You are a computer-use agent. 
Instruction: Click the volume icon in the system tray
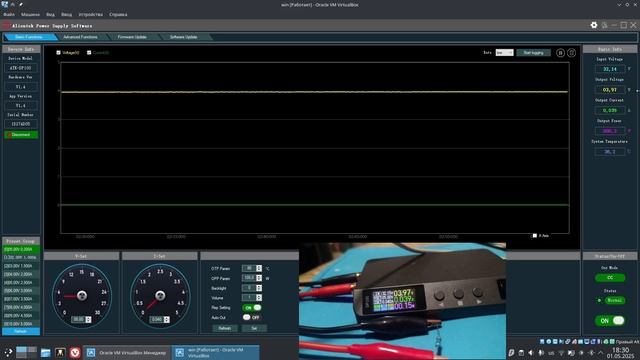tap(531, 353)
